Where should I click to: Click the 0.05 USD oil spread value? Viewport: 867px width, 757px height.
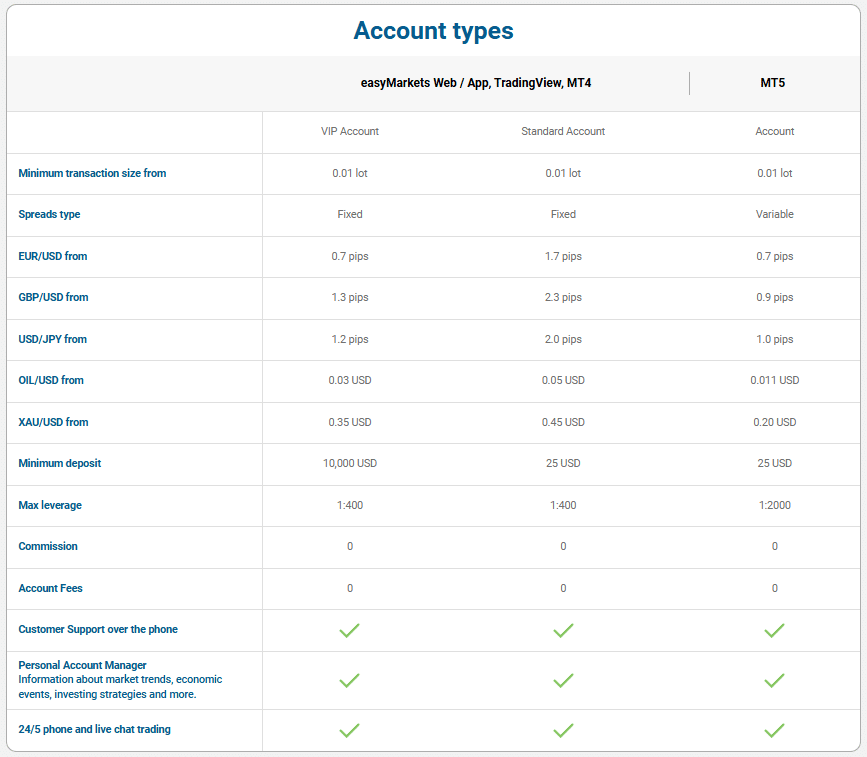pos(563,380)
